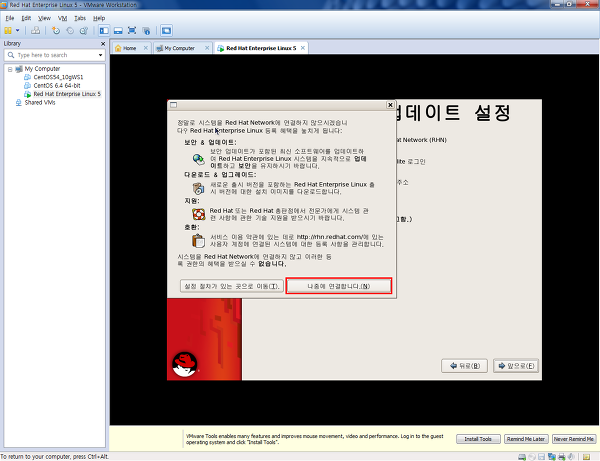Click the Unity mode toolbar icon
Image resolution: width=600 pixels, height=461 pixels.
(x=146, y=31)
